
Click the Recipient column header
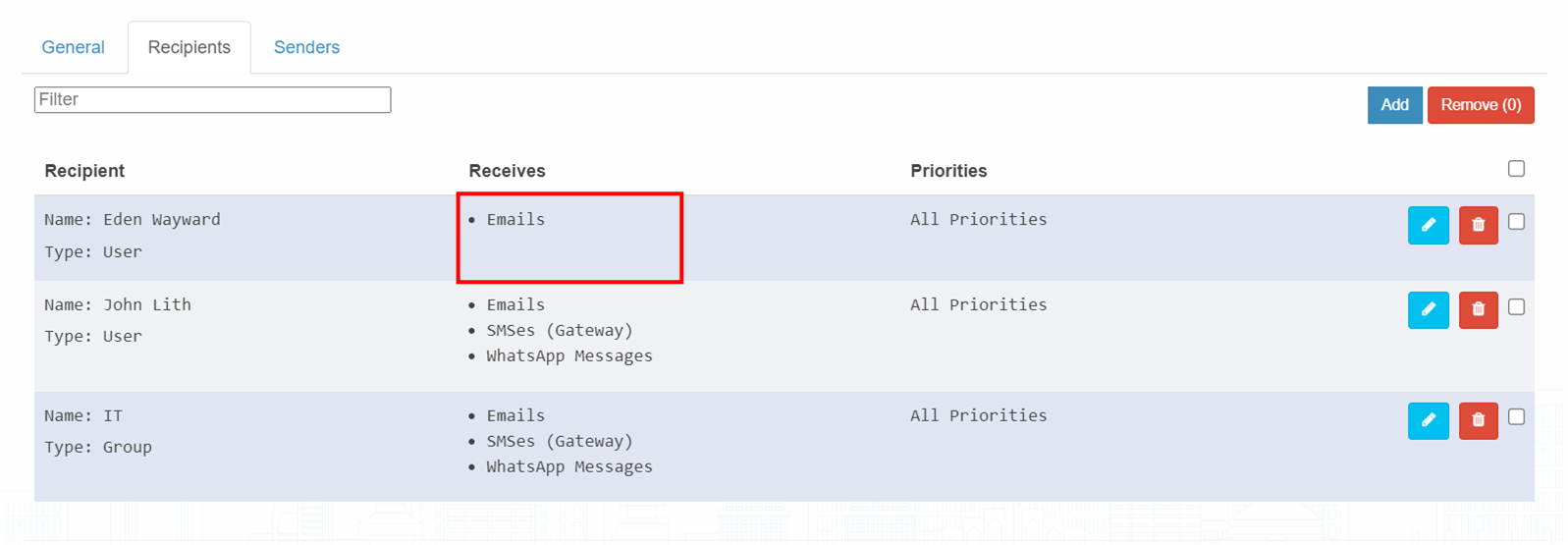tap(84, 171)
